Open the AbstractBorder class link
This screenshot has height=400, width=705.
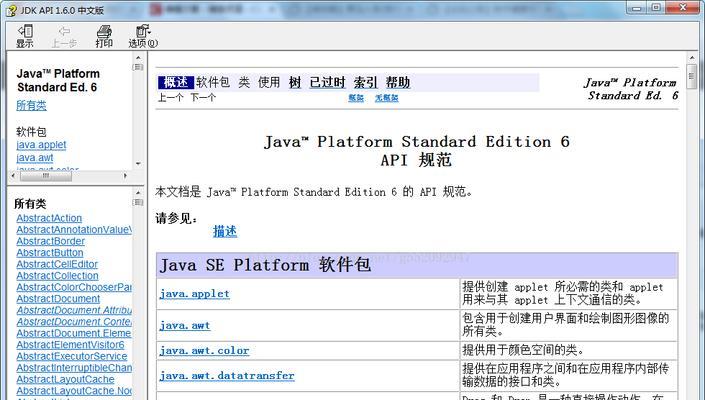point(50,241)
